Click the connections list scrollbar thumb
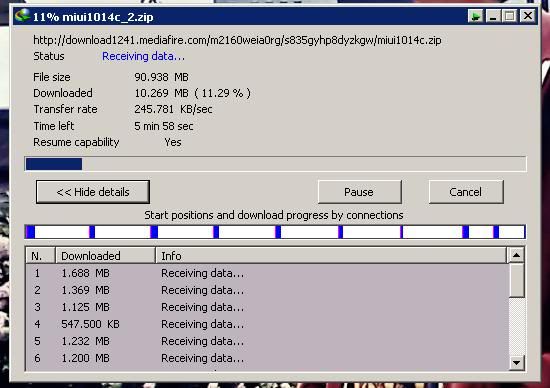 pyautogui.click(x=516, y=280)
